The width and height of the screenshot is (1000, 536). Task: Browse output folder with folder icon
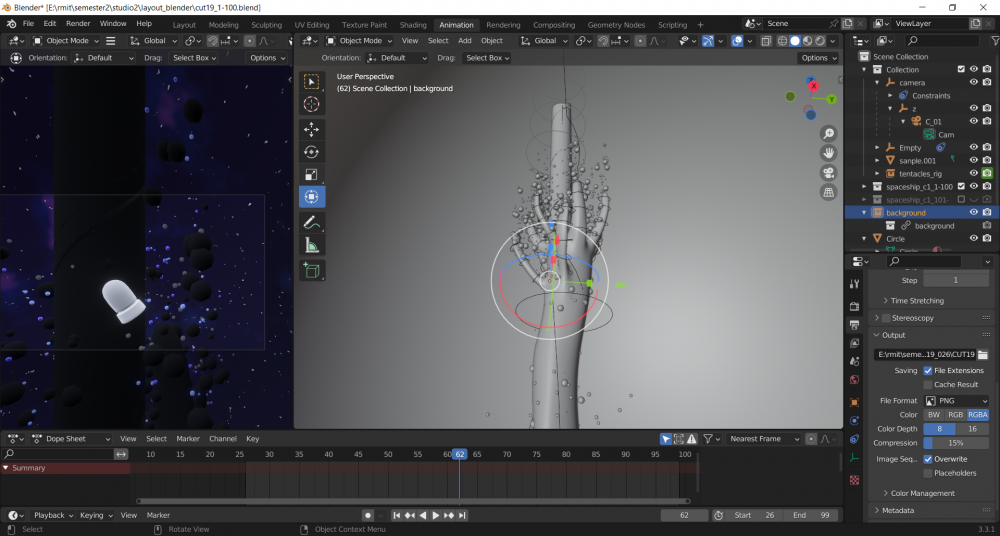[983, 354]
